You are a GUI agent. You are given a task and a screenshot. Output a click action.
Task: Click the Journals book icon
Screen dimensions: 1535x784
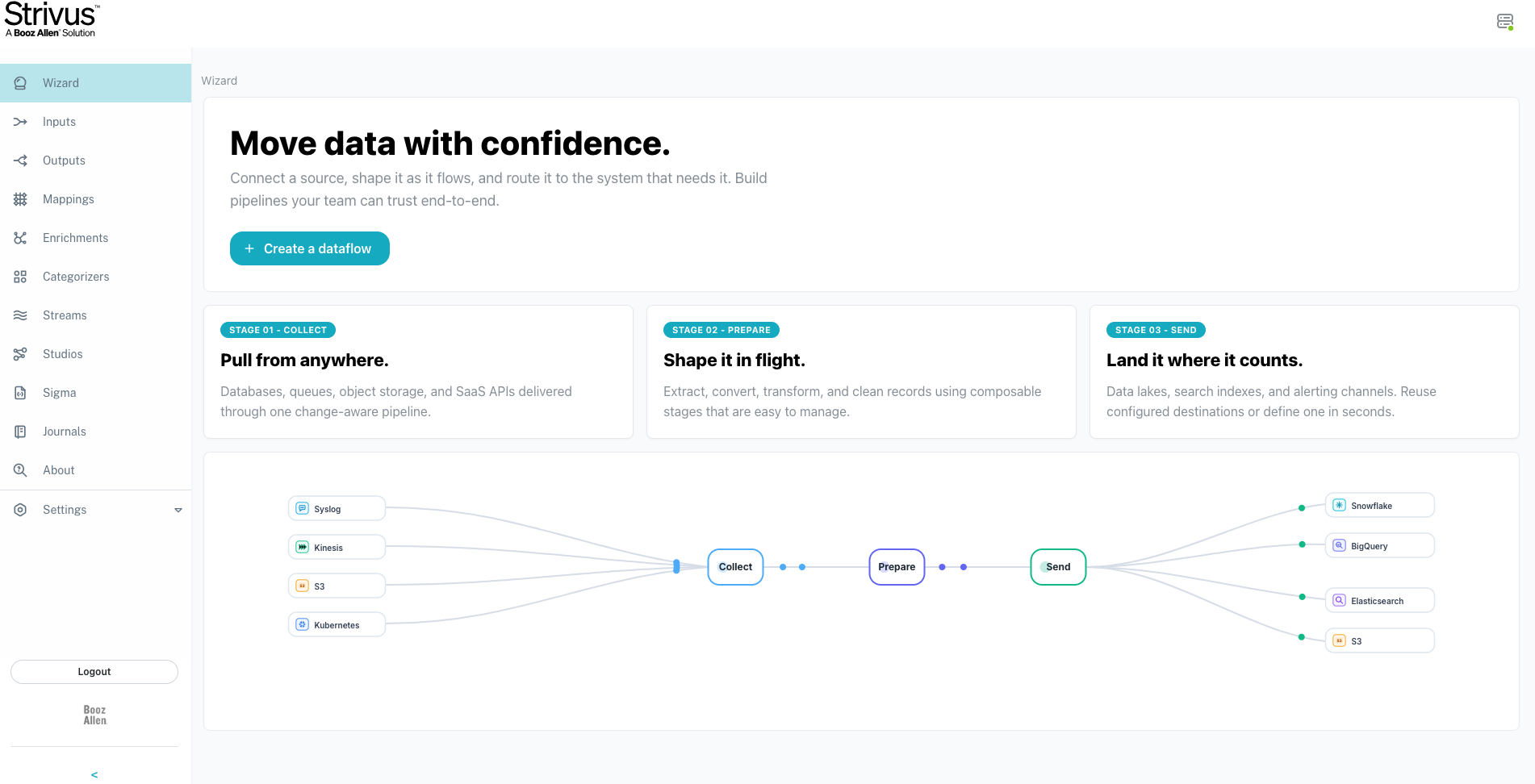click(x=20, y=432)
